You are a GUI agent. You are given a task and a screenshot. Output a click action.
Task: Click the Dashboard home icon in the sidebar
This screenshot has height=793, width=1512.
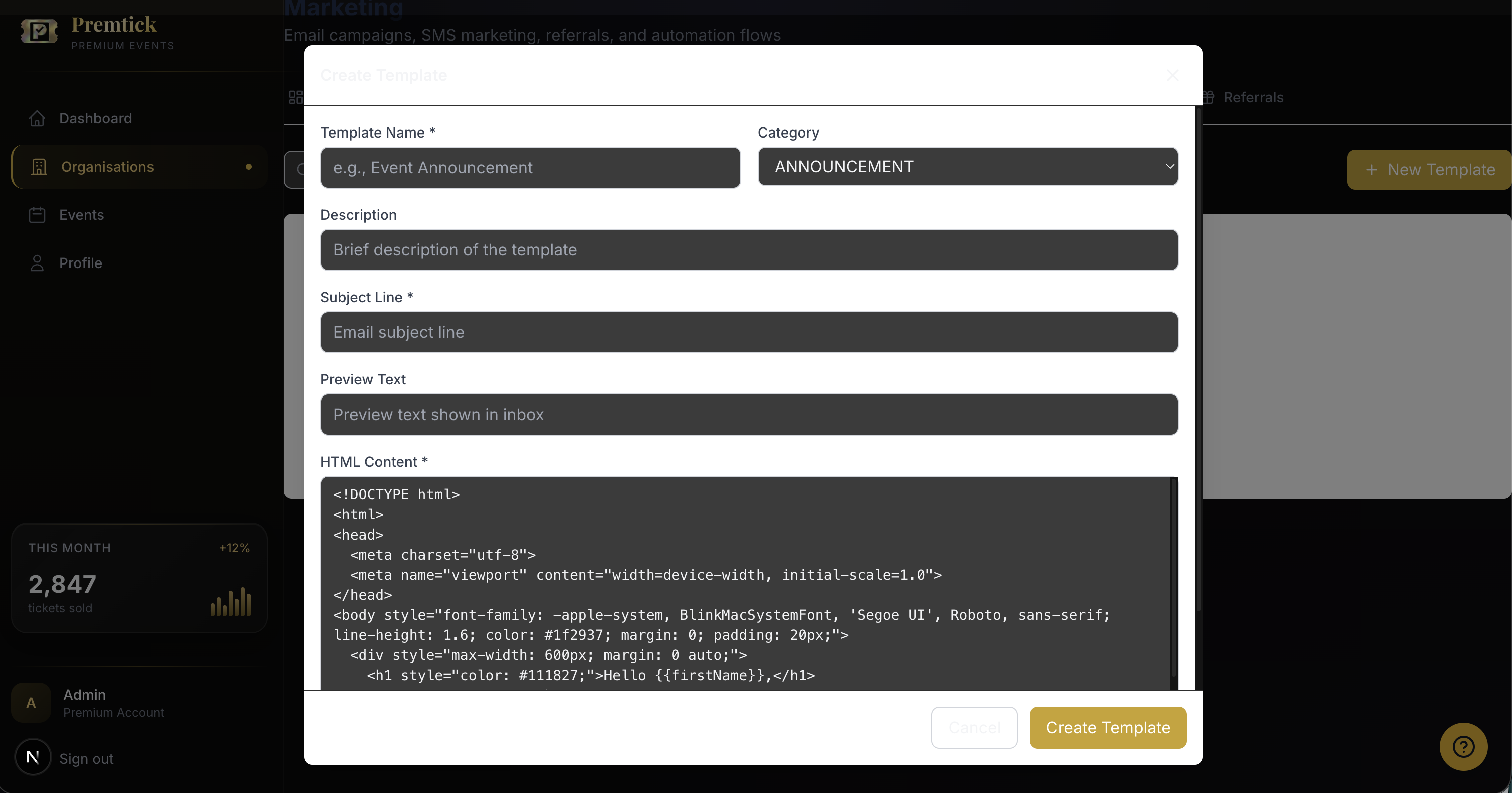[38, 118]
